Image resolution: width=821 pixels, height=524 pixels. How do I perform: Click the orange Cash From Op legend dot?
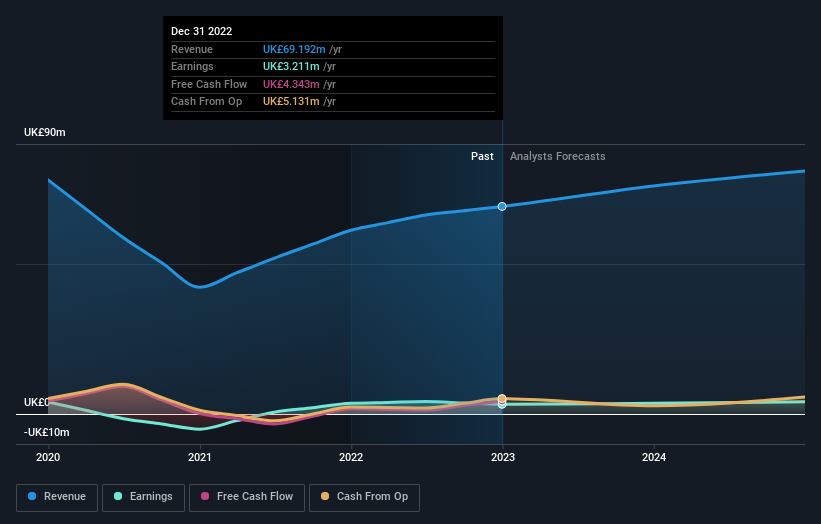325,496
